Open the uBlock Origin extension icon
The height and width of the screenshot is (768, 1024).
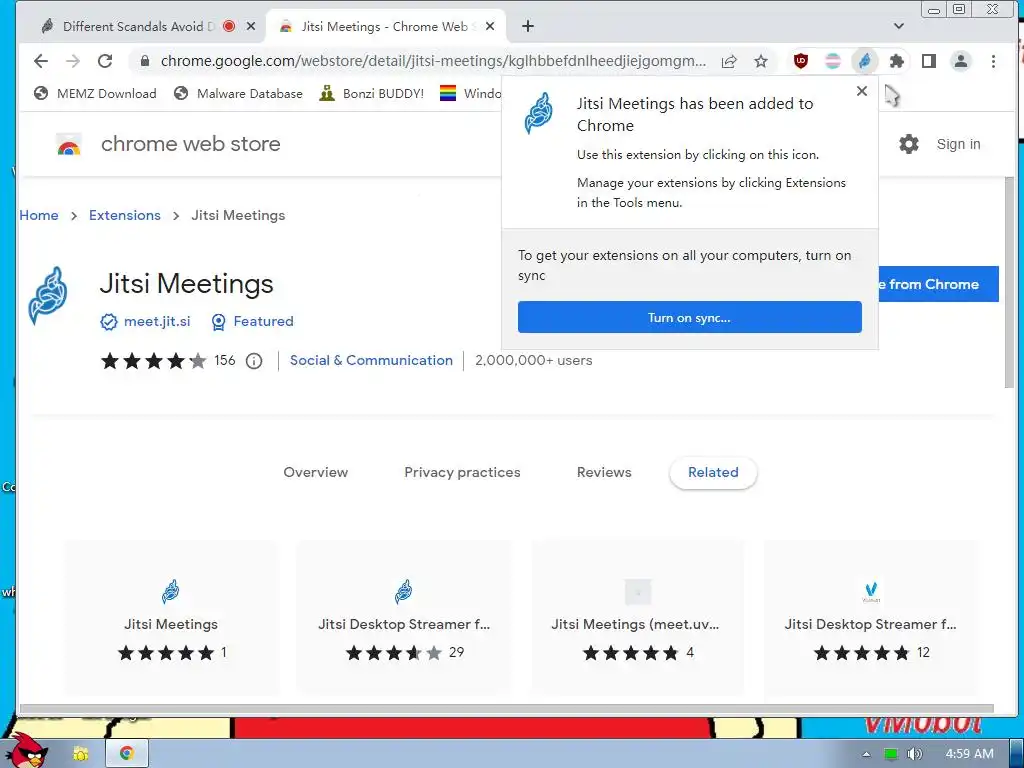point(801,61)
